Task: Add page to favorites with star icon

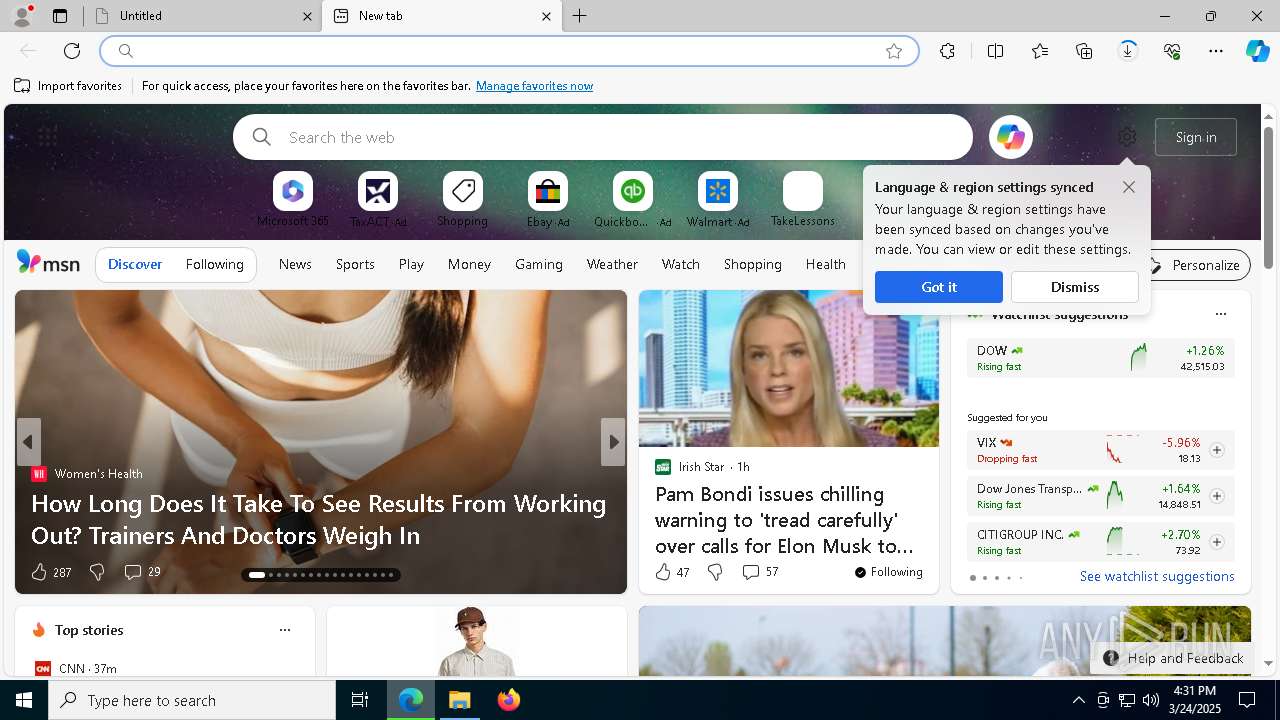Action: pyautogui.click(x=894, y=51)
